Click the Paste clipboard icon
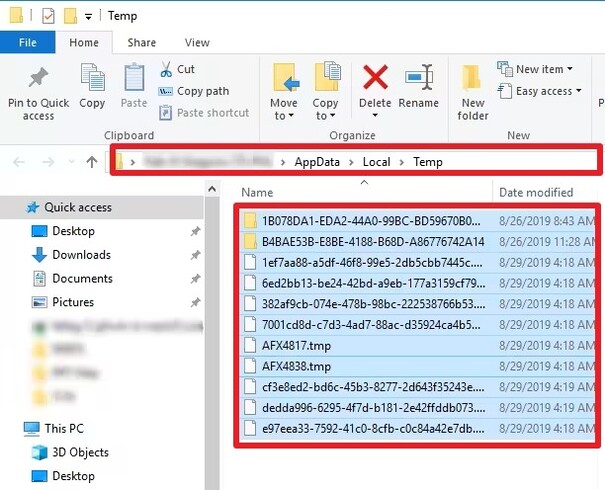This screenshot has height=490, width=605. point(134,78)
